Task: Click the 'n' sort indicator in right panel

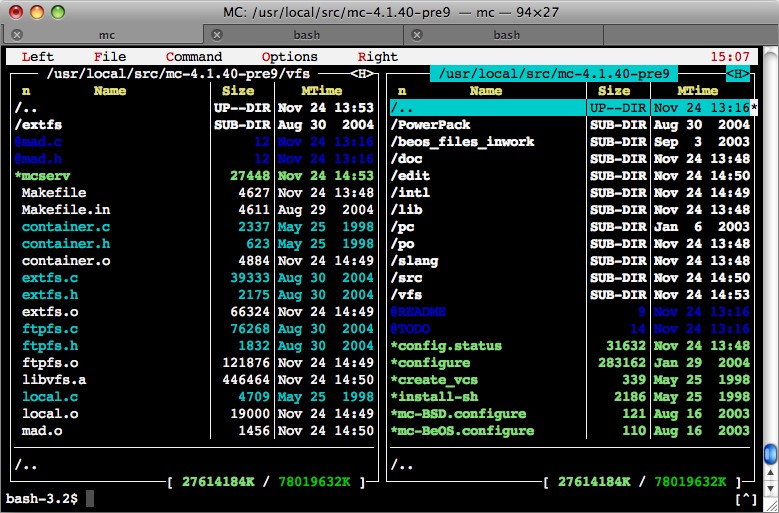Action: coord(403,91)
